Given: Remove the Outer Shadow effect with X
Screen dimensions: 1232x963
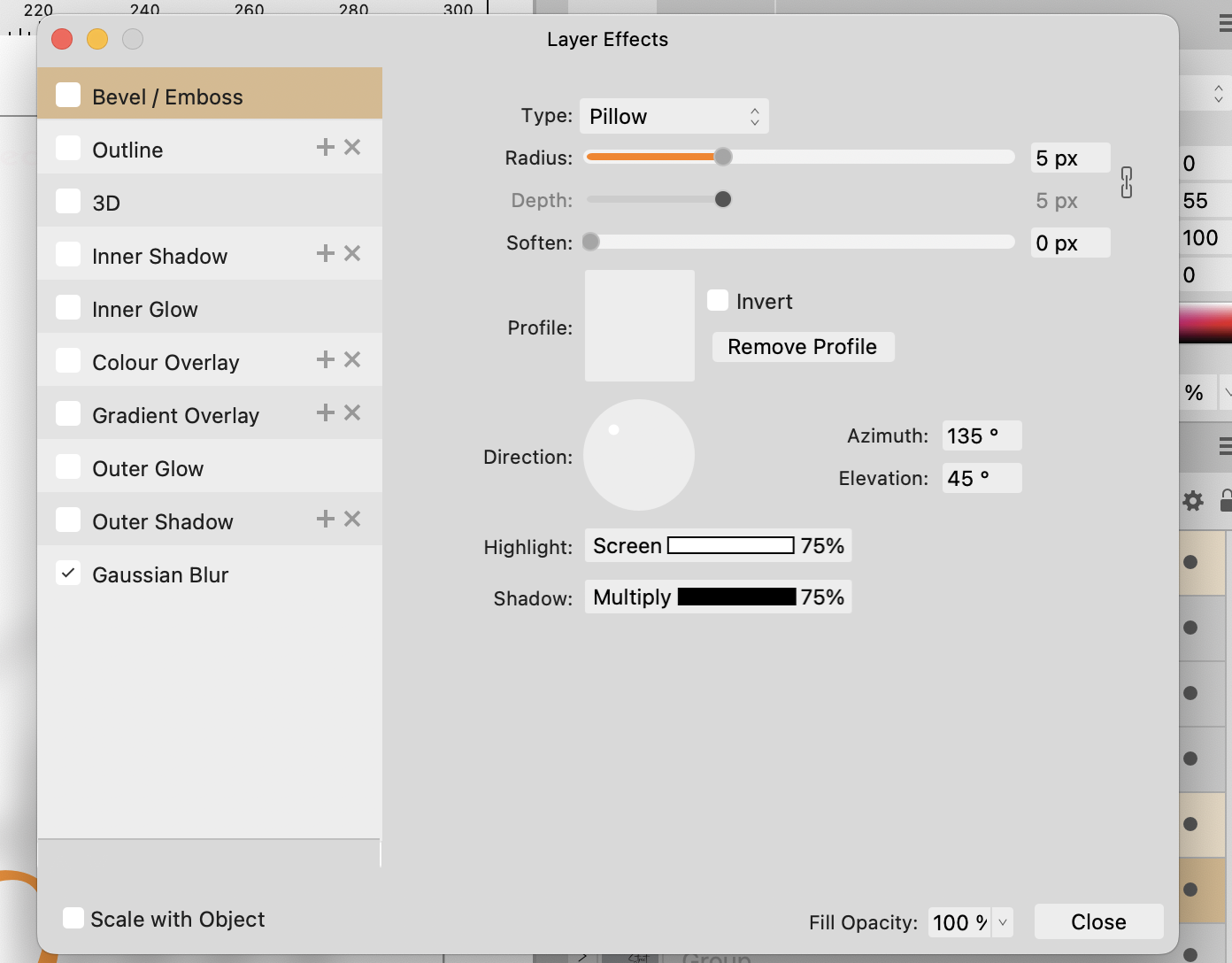Looking at the screenshot, I should [x=352, y=520].
